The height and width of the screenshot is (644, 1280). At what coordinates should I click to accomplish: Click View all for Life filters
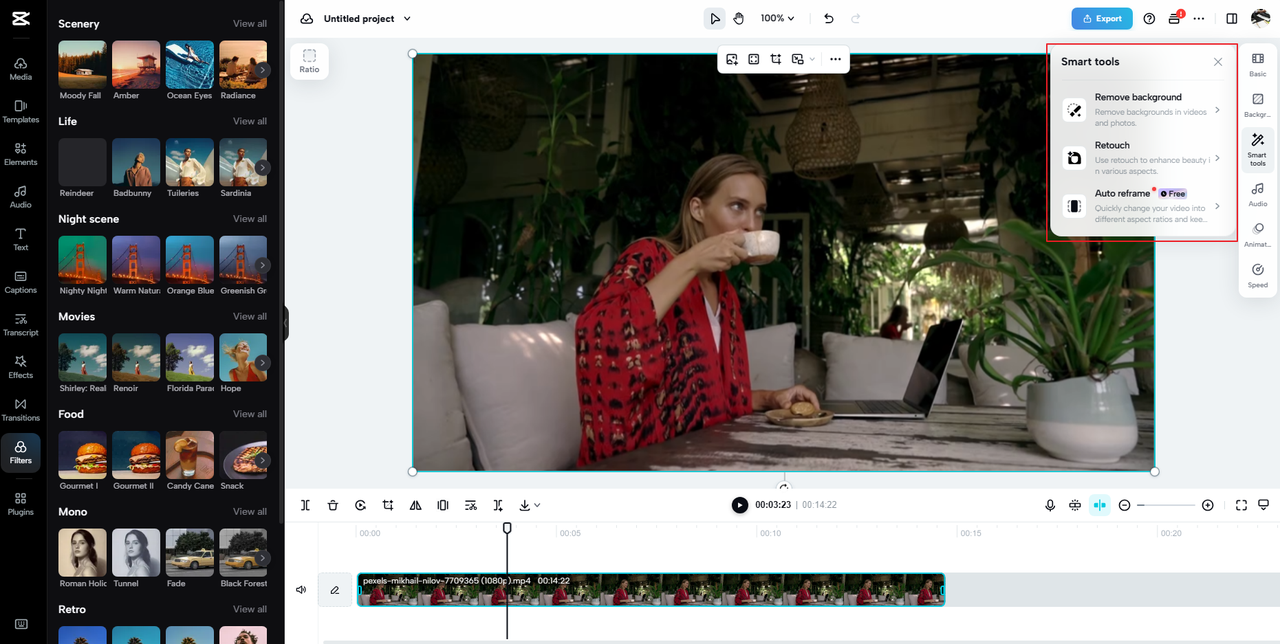250,121
